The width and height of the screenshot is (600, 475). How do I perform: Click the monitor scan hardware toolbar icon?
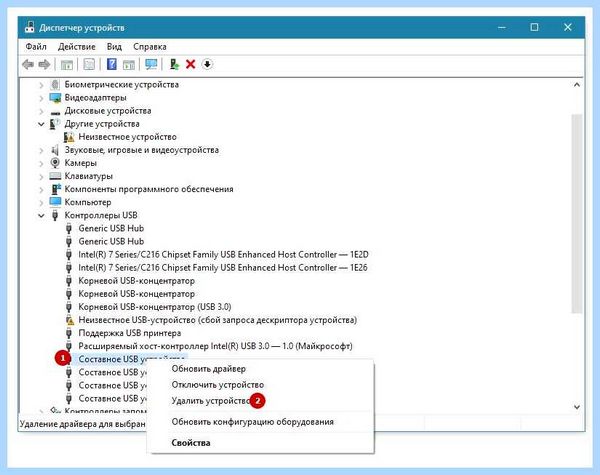click(x=151, y=64)
